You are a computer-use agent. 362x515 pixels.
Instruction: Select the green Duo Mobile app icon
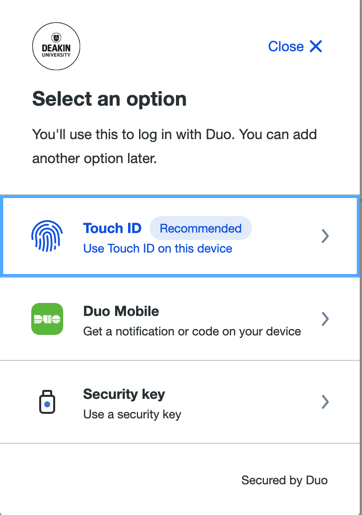point(47,319)
